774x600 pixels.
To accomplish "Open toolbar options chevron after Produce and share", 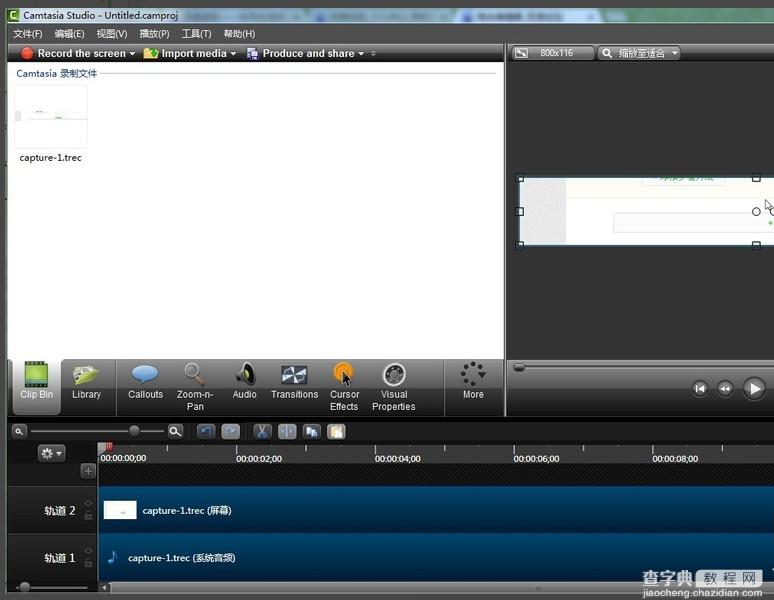I will point(373,53).
